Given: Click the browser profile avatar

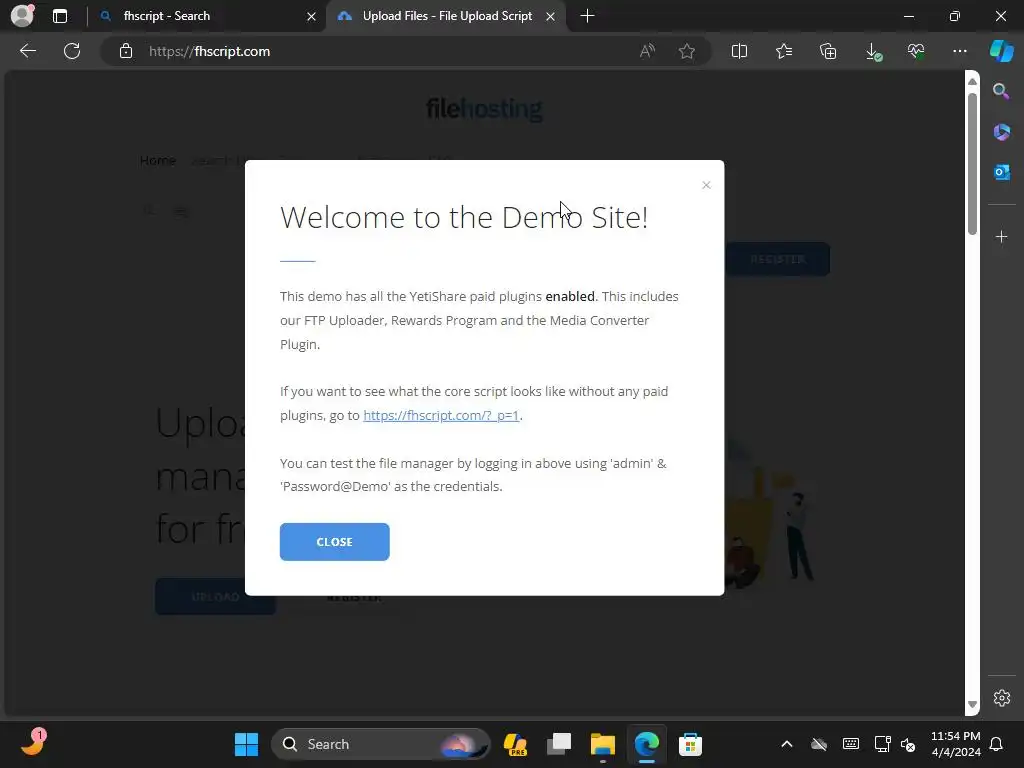Looking at the screenshot, I should click(x=23, y=15).
